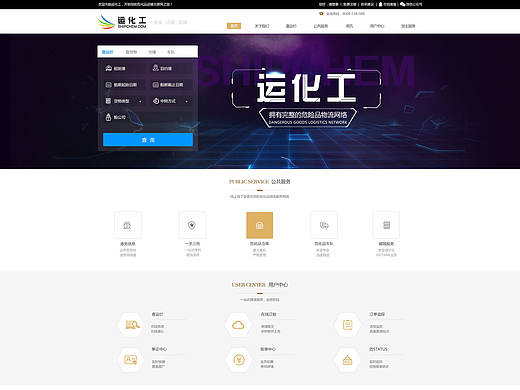Click the 单证中心 title in User Center

(x=159, y=349)
